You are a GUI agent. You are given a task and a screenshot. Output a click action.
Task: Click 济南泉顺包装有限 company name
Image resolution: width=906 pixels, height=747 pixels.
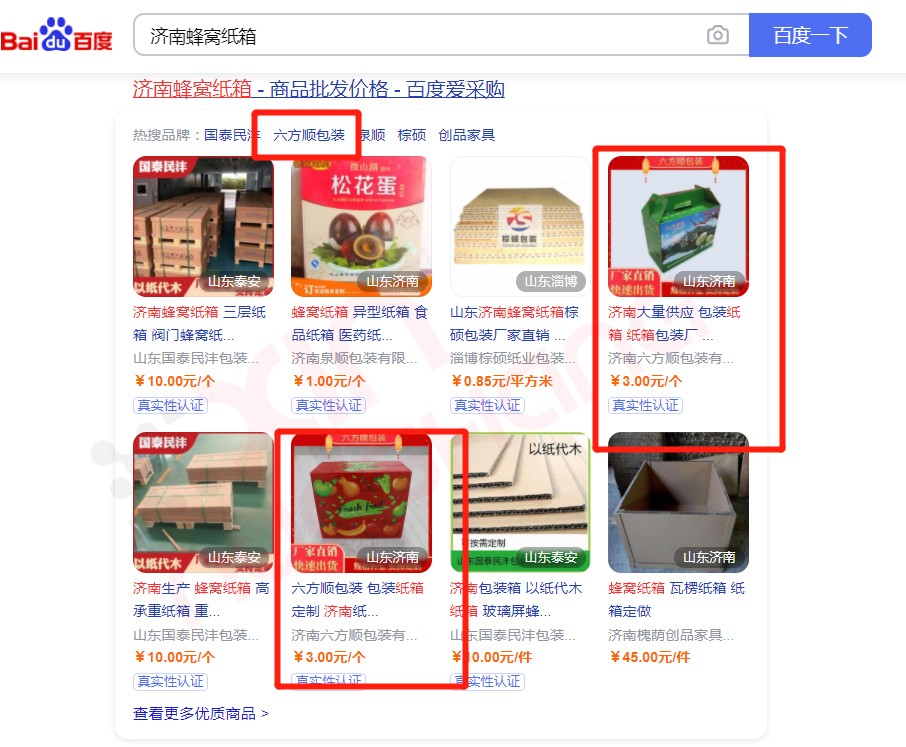[x=354, y=358]
